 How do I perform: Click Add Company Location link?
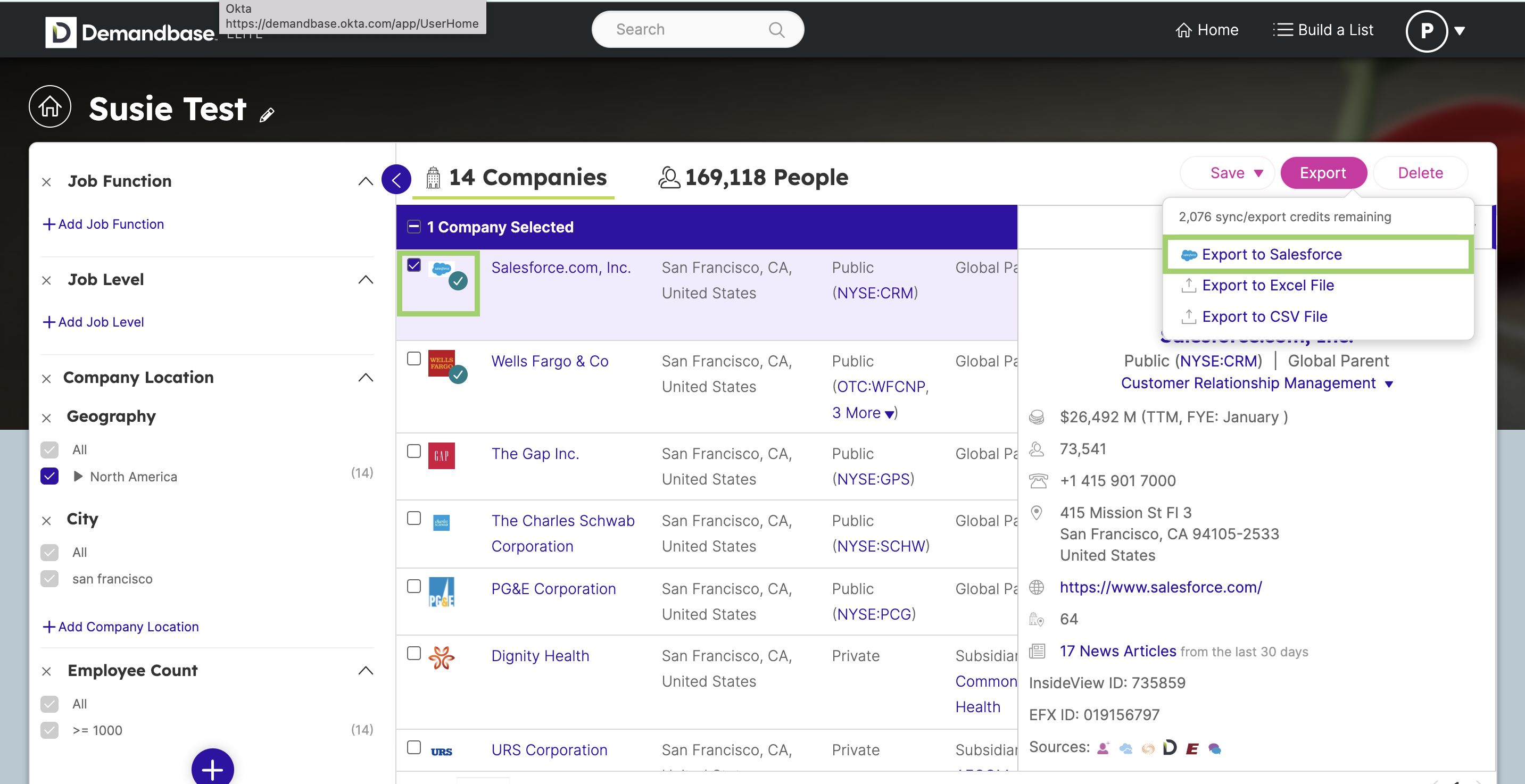(120, 627)
